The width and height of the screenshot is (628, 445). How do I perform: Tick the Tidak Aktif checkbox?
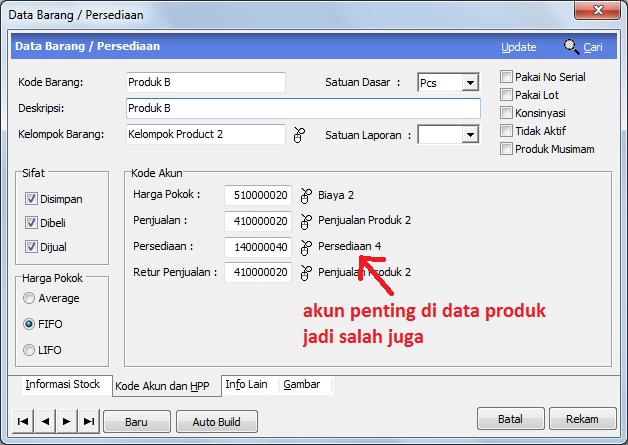click(507, 131)
